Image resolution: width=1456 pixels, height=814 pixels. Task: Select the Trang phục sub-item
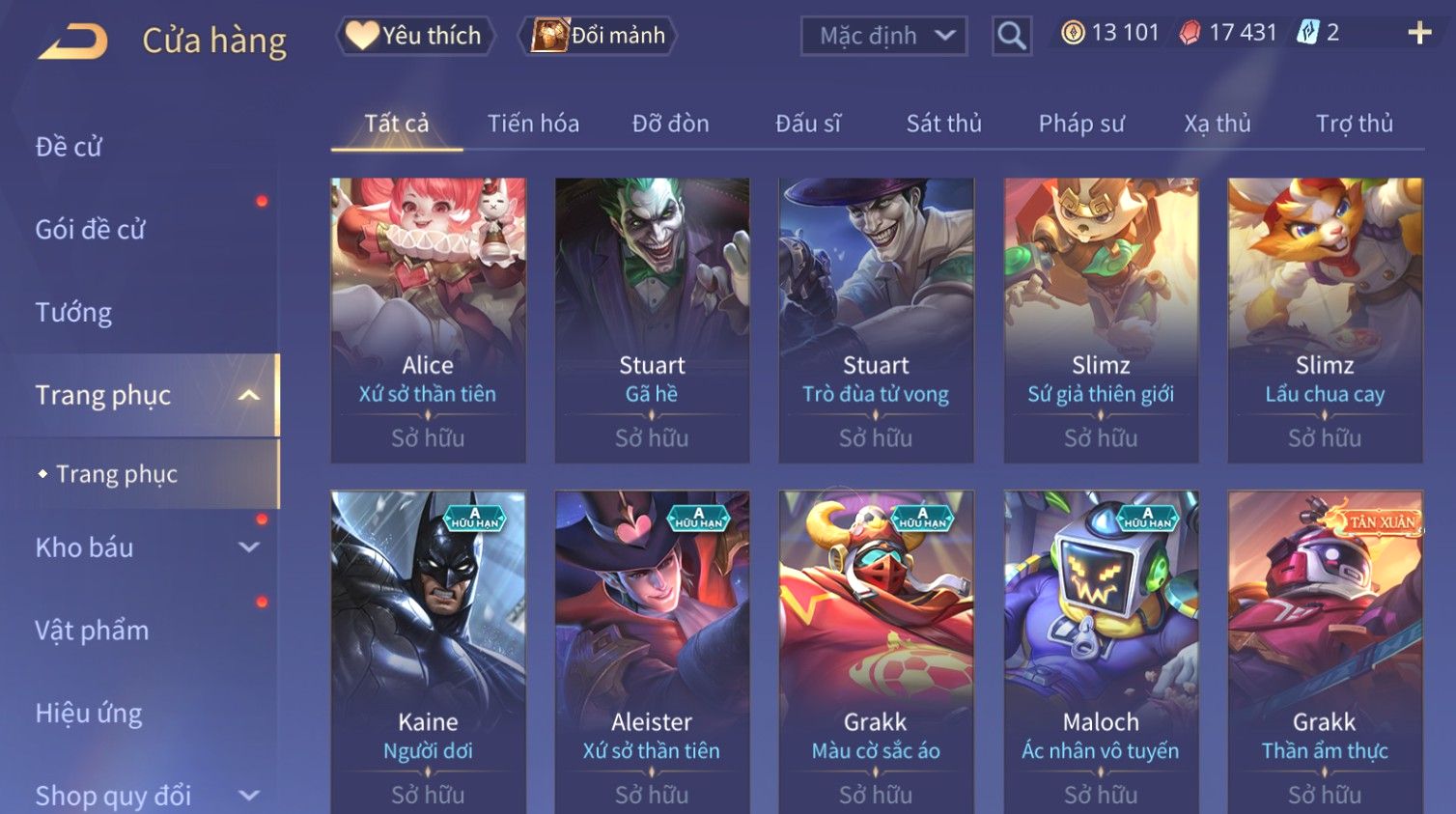[117, 474]
